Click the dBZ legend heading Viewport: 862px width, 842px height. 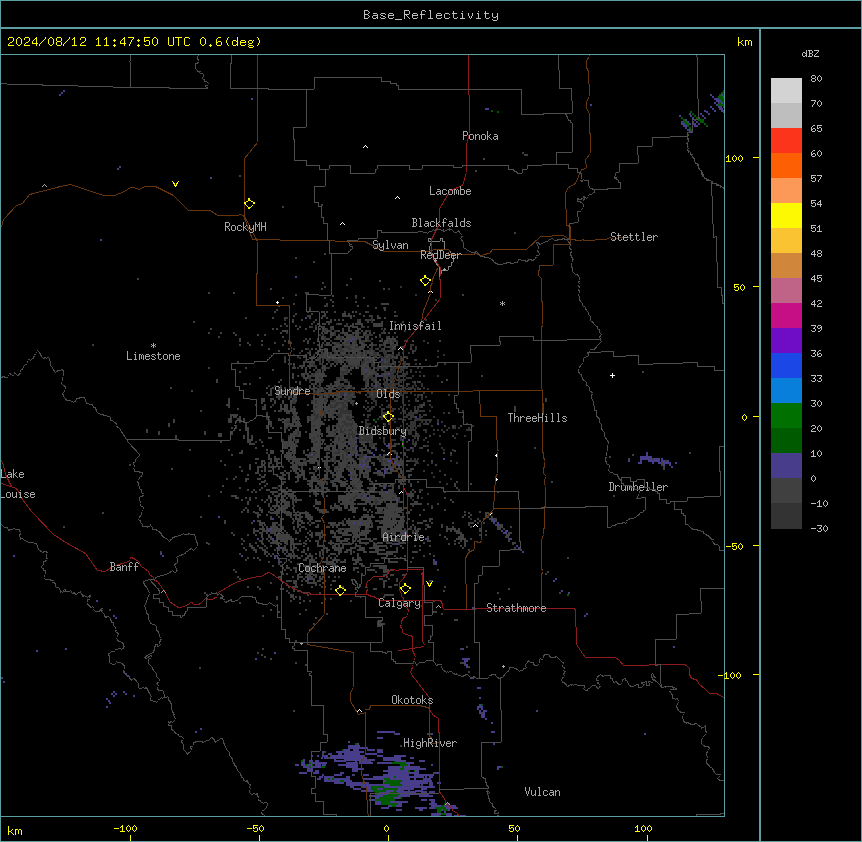pyautogui.click(x=810, y=53)
